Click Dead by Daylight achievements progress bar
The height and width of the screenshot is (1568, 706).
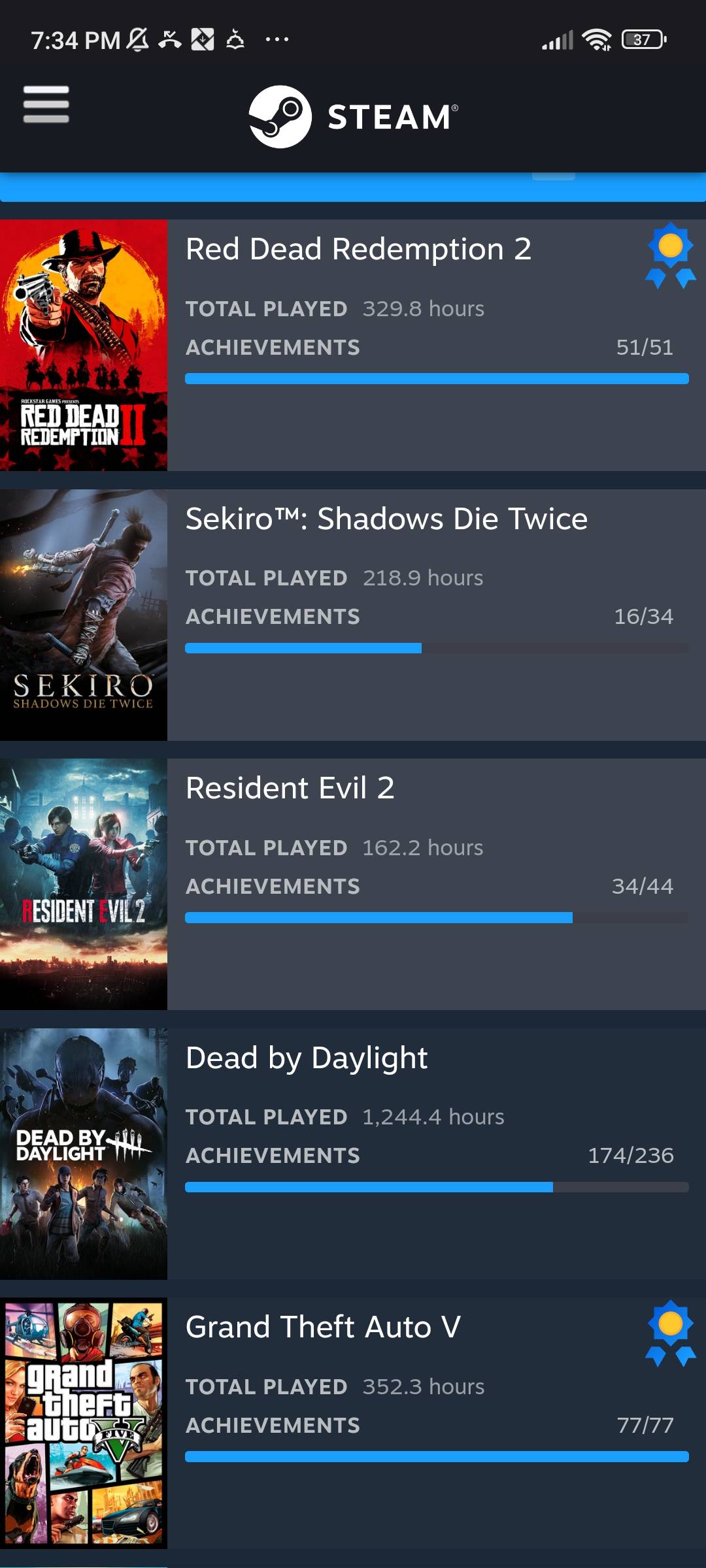pos(437,1187)
